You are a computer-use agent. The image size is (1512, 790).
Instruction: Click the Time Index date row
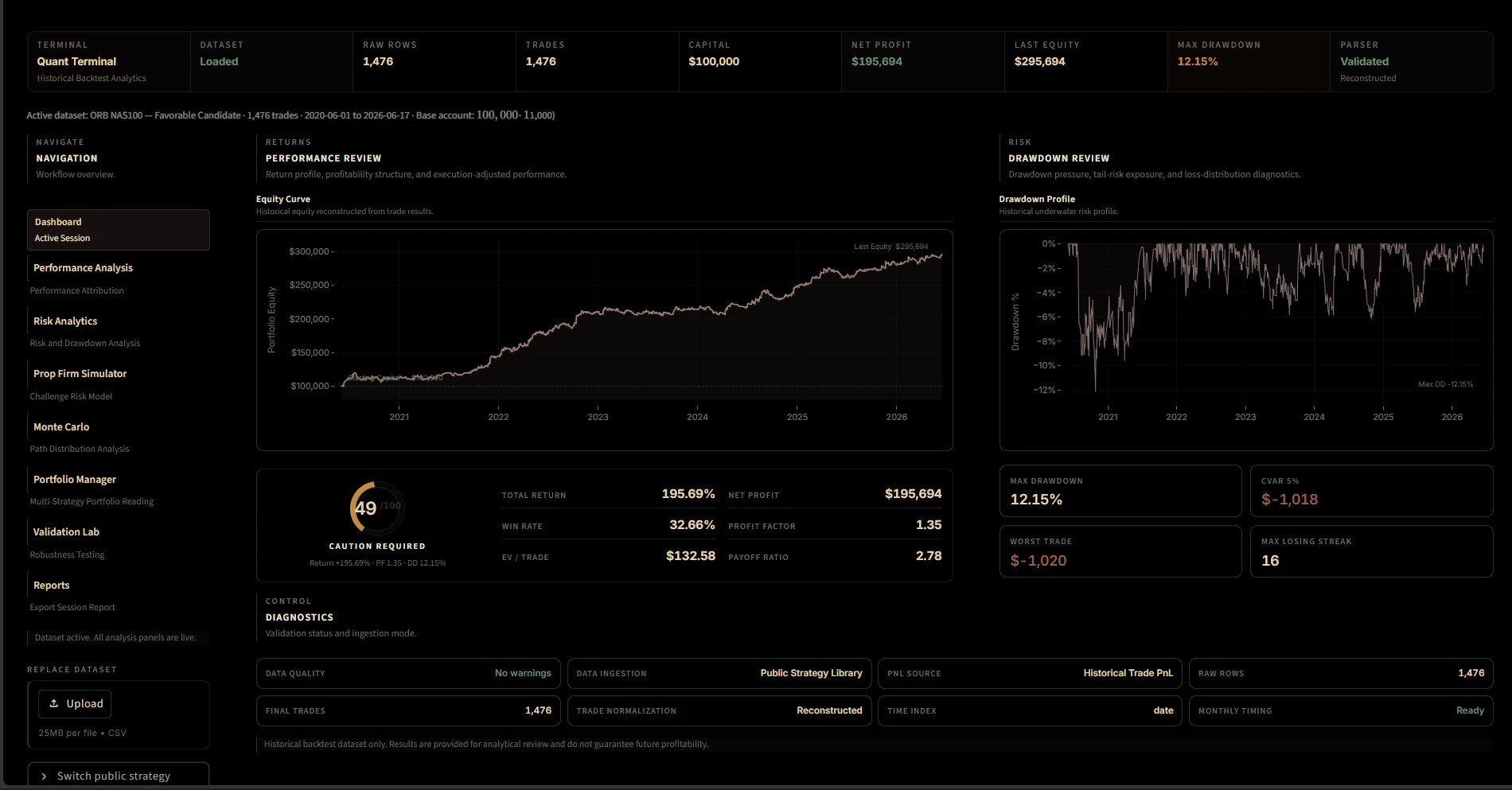click(1031, 710)
